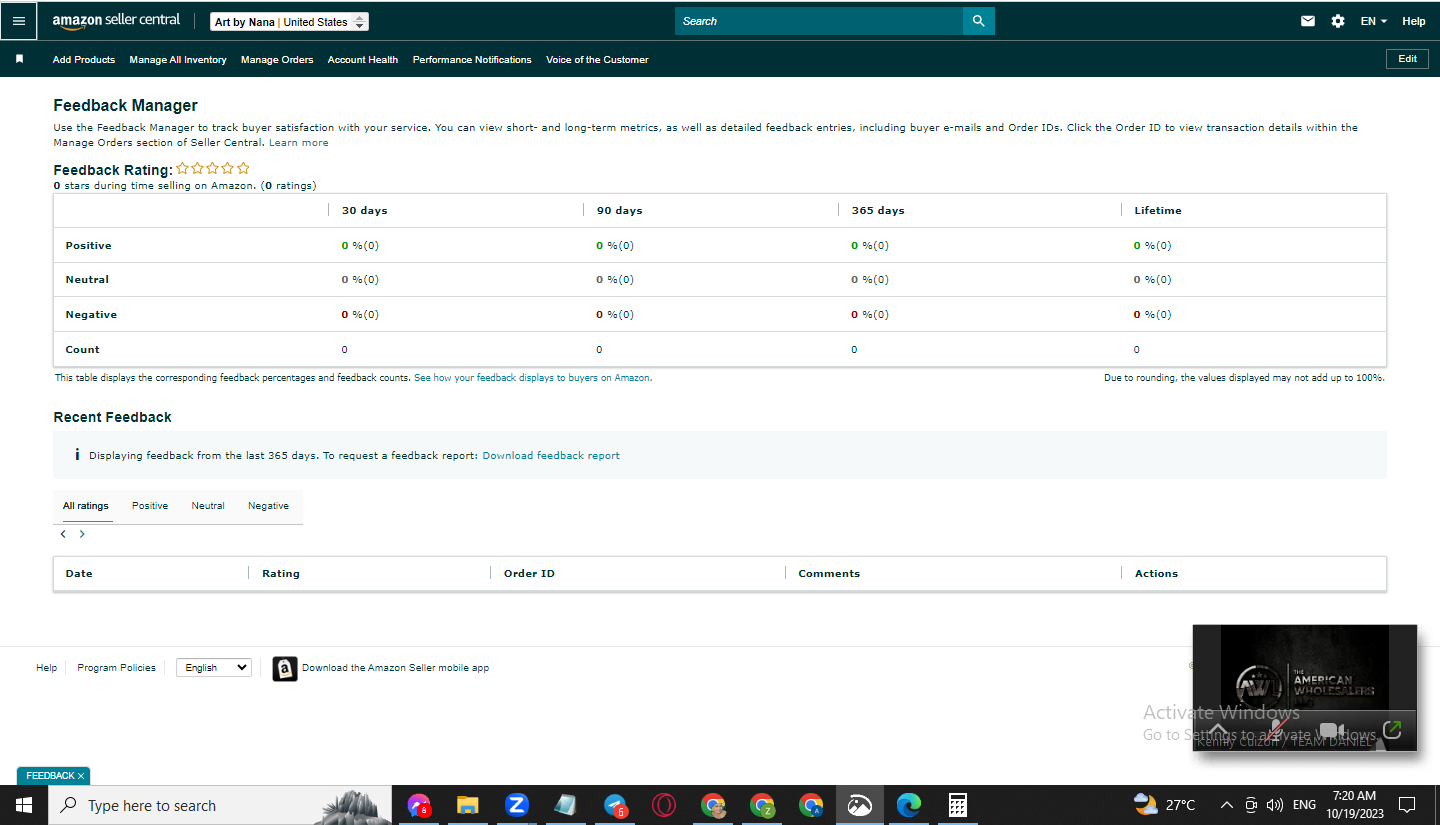
Task: Start video in Zoom mini window
Action: click(1330, 729)
